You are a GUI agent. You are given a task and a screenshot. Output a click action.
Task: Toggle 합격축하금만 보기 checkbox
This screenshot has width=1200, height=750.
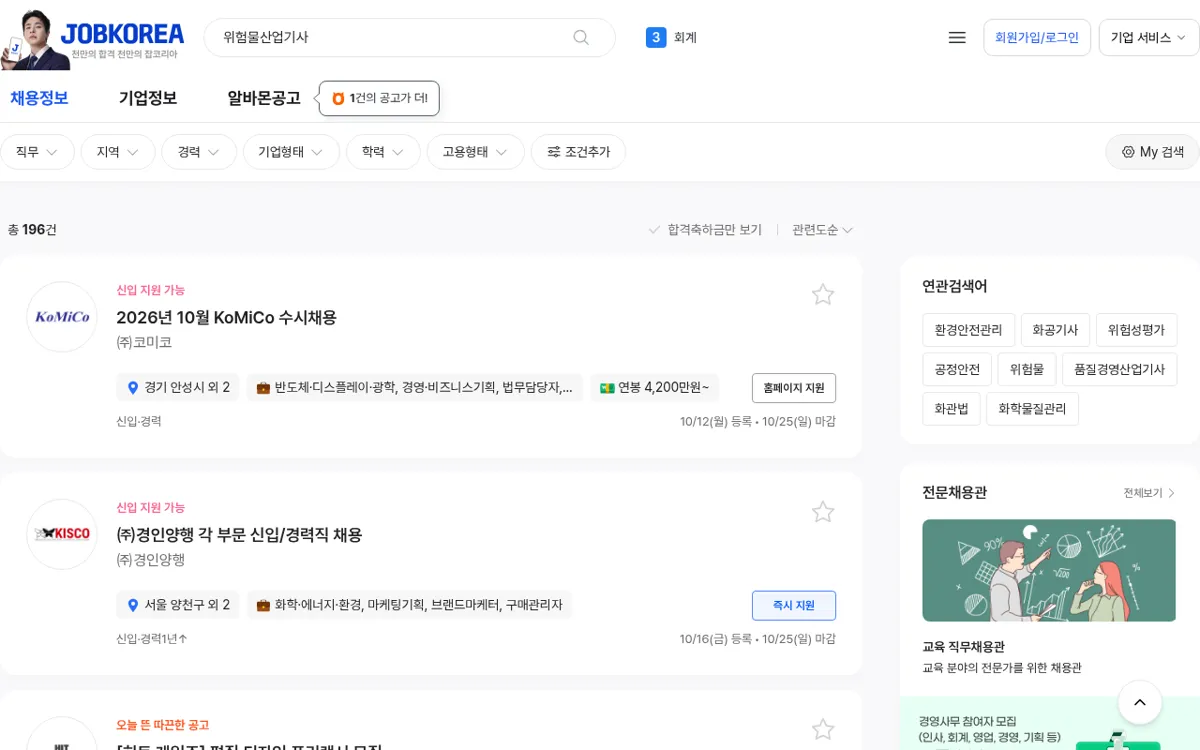705,230
